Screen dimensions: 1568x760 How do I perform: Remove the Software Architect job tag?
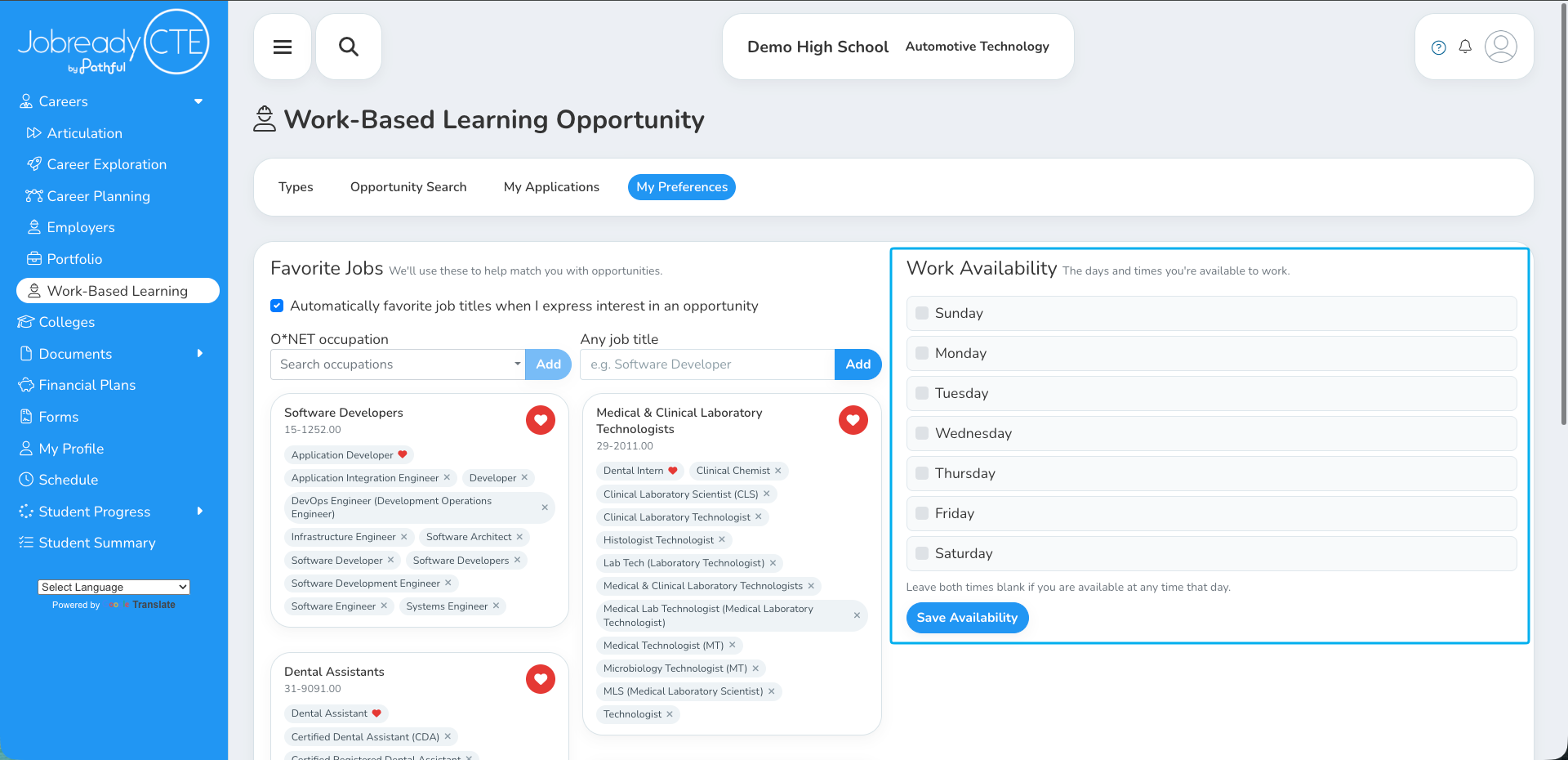click(x=519, y=537)
